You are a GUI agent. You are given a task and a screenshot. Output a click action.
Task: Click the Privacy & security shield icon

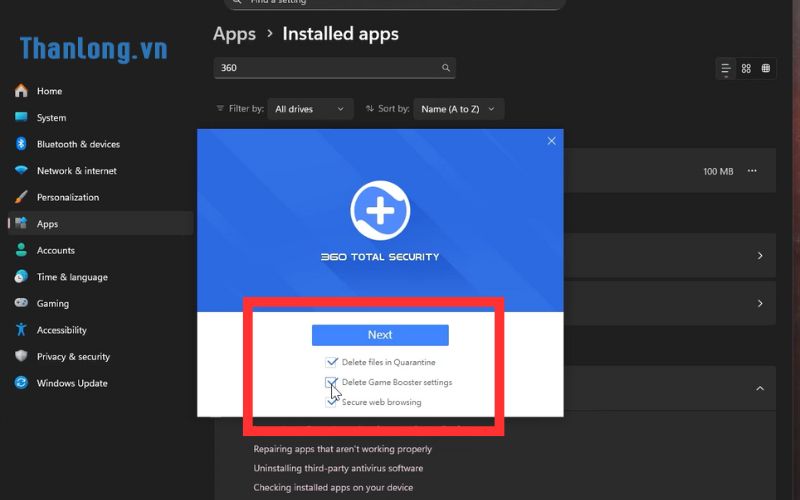pos(21,356)
